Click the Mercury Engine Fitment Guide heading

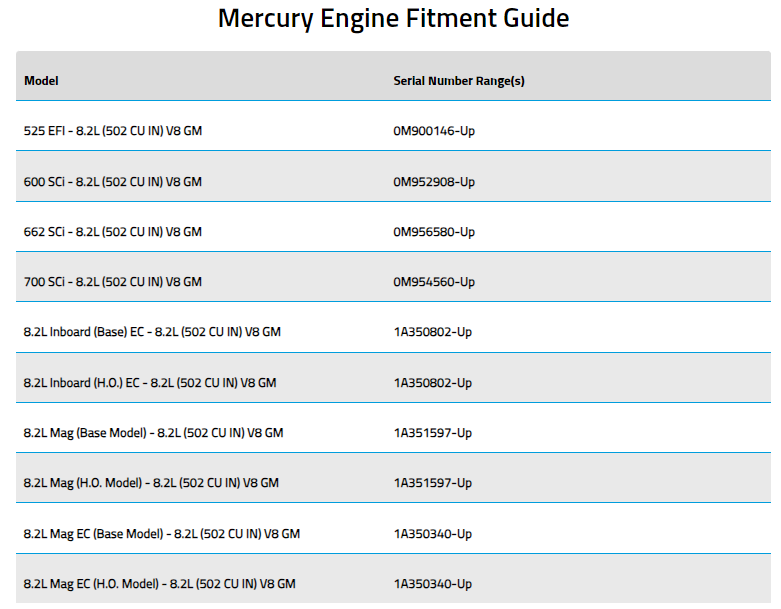(393, 18)
